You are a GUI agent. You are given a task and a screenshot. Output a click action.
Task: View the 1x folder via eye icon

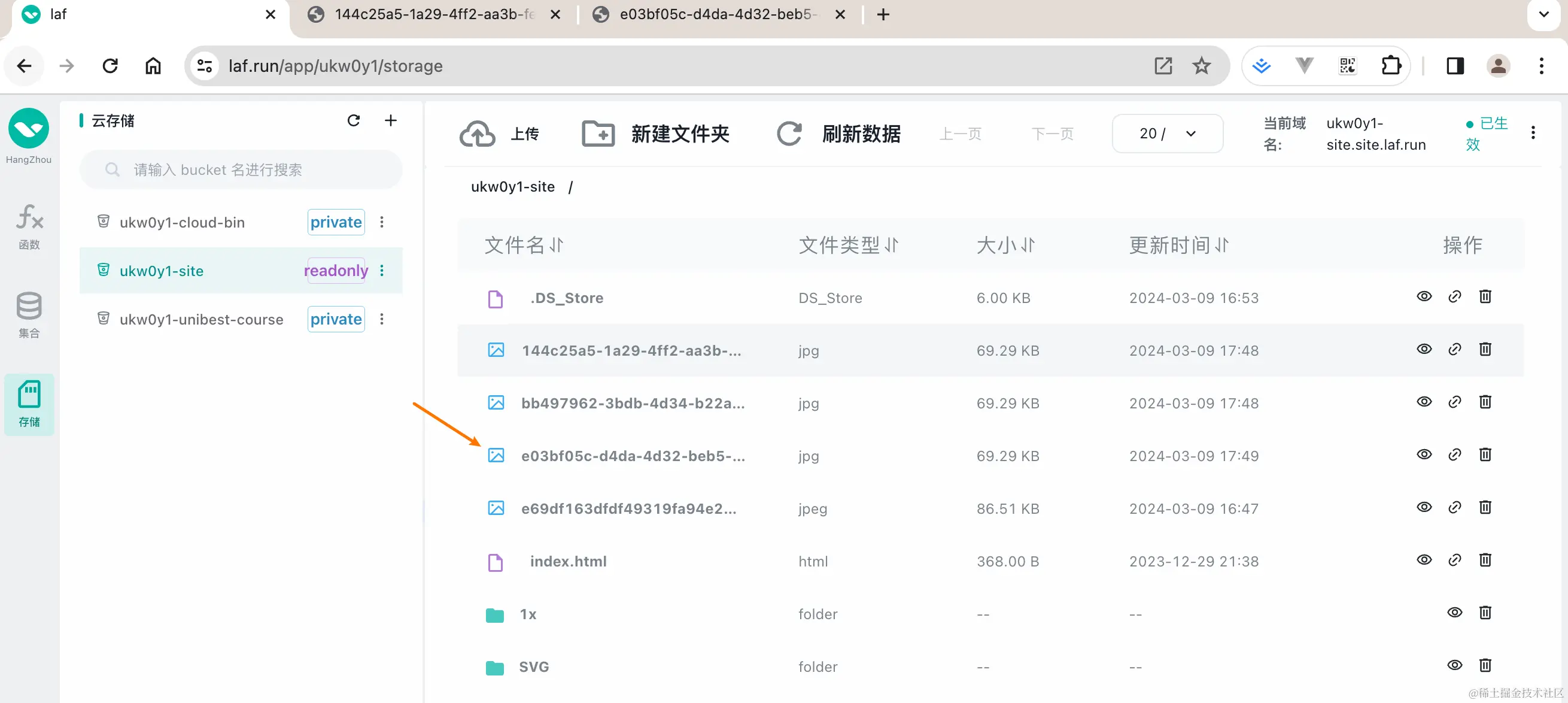[1454, 613]
